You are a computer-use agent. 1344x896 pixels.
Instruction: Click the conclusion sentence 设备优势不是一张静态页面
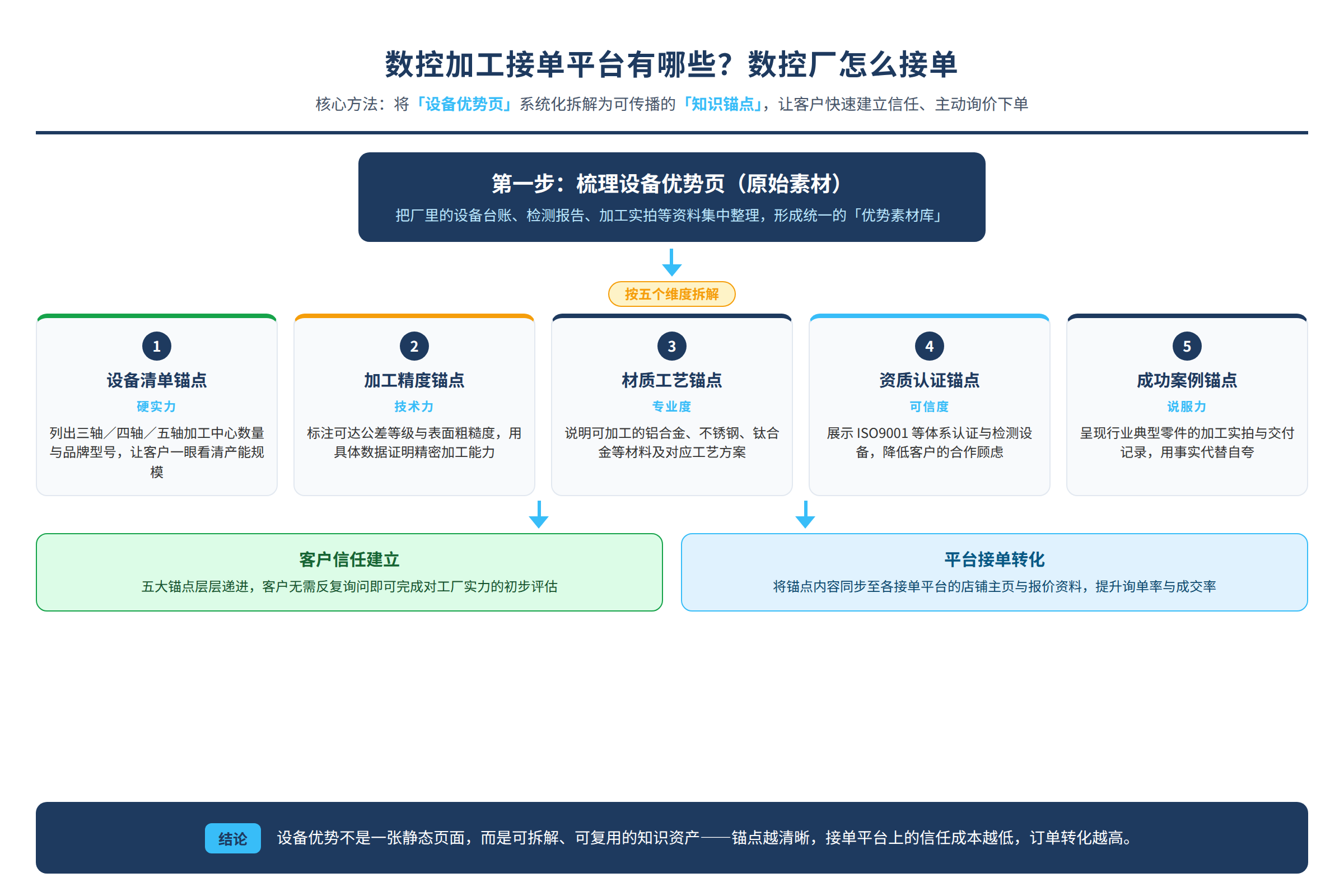click(x=706, y=838)
